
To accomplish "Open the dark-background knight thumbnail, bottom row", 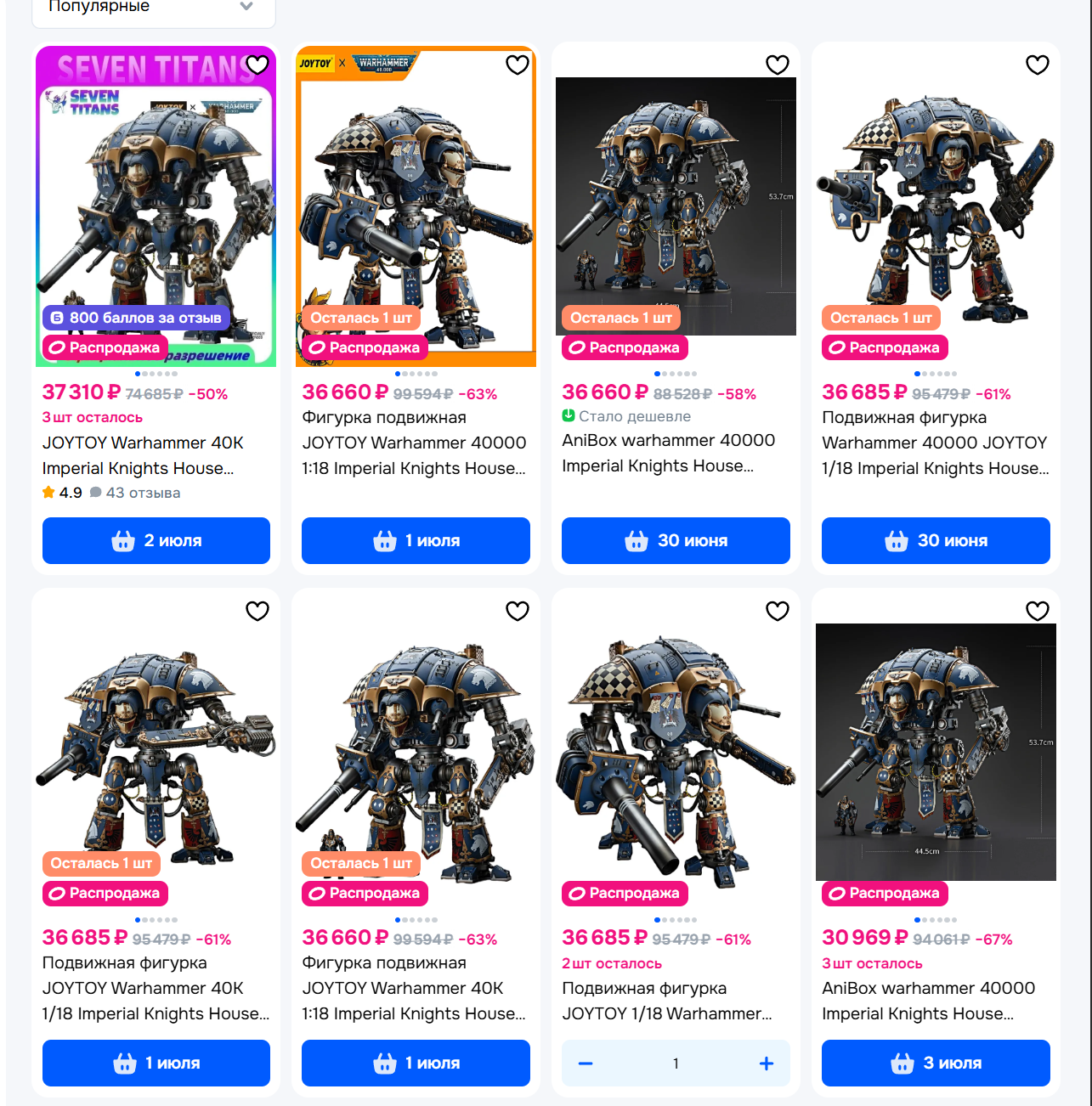I will point(936,752).
